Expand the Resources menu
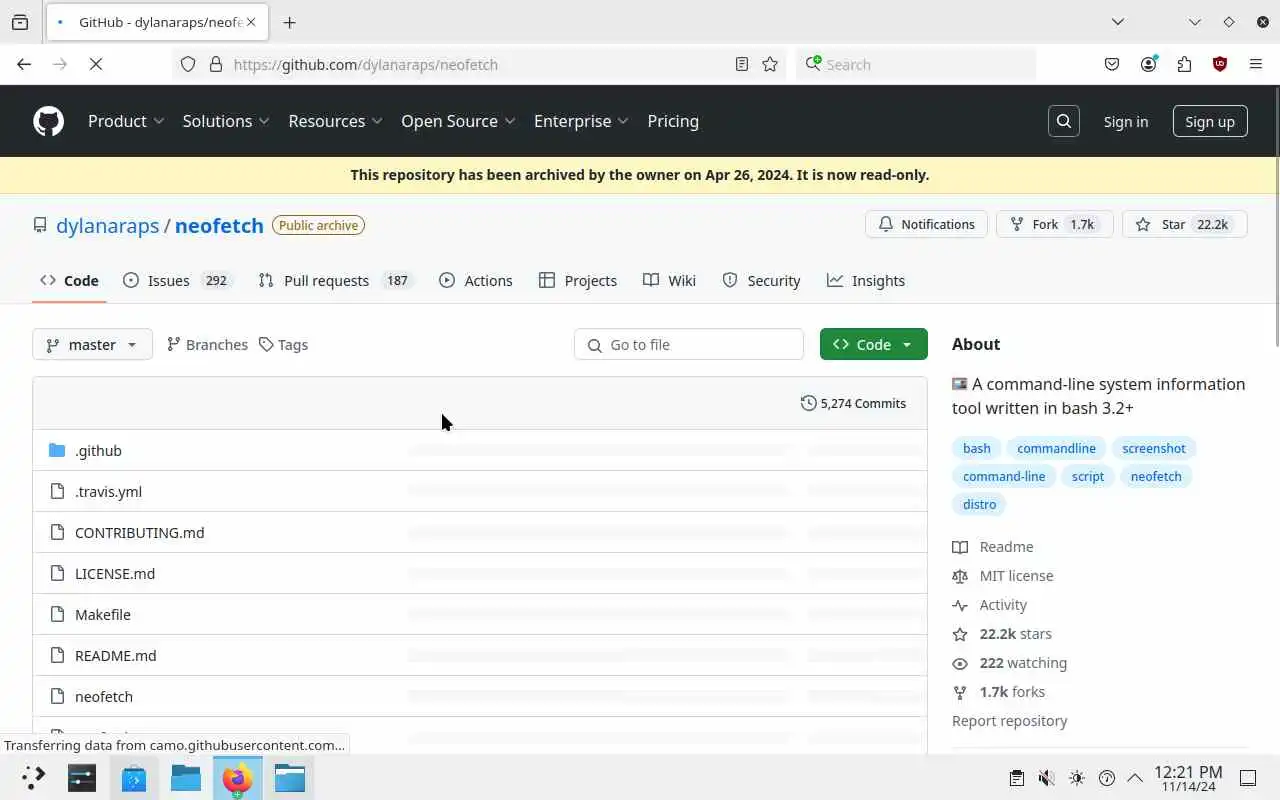Screen dimensions: 1280x800 pos(336,121)
